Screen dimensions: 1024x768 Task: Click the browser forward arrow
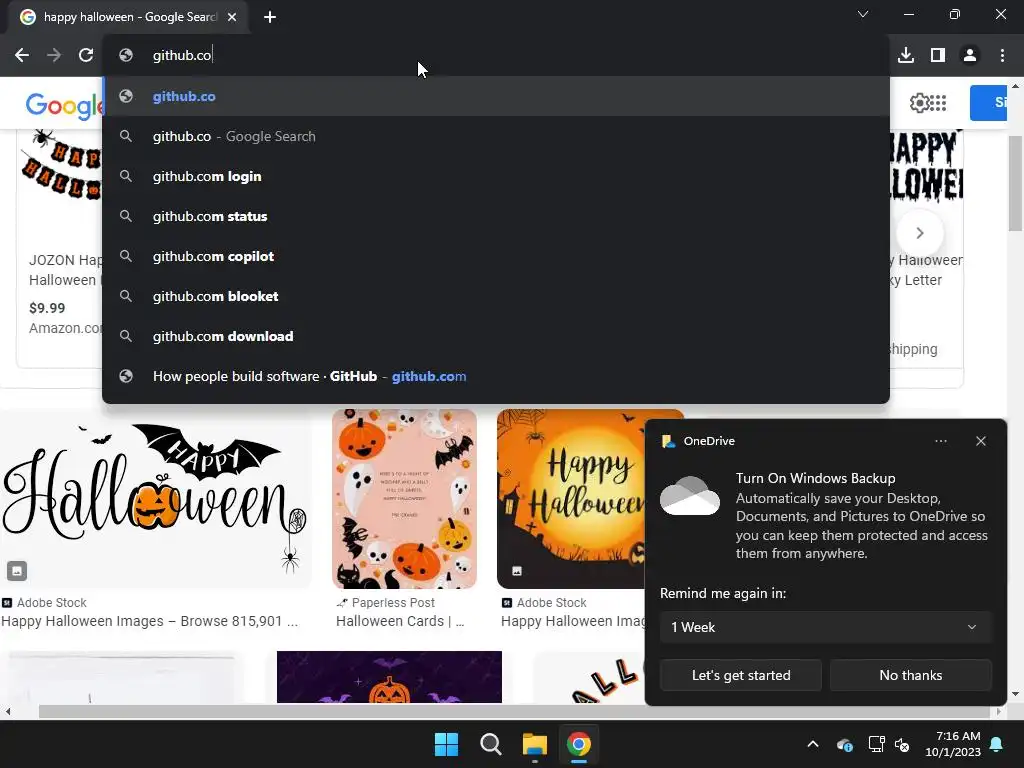click(54, 56)
